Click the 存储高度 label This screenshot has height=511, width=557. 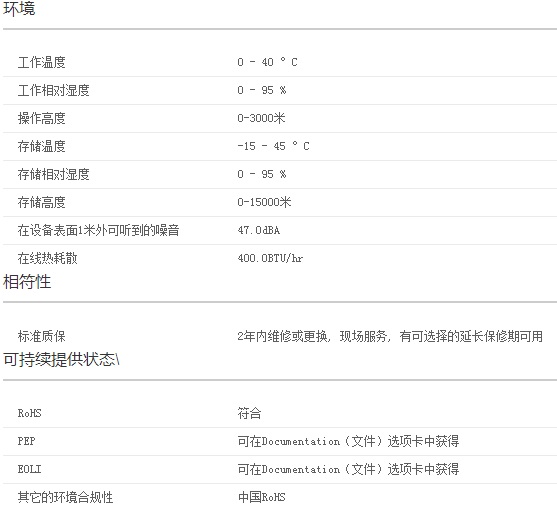[x=42, y=202]
